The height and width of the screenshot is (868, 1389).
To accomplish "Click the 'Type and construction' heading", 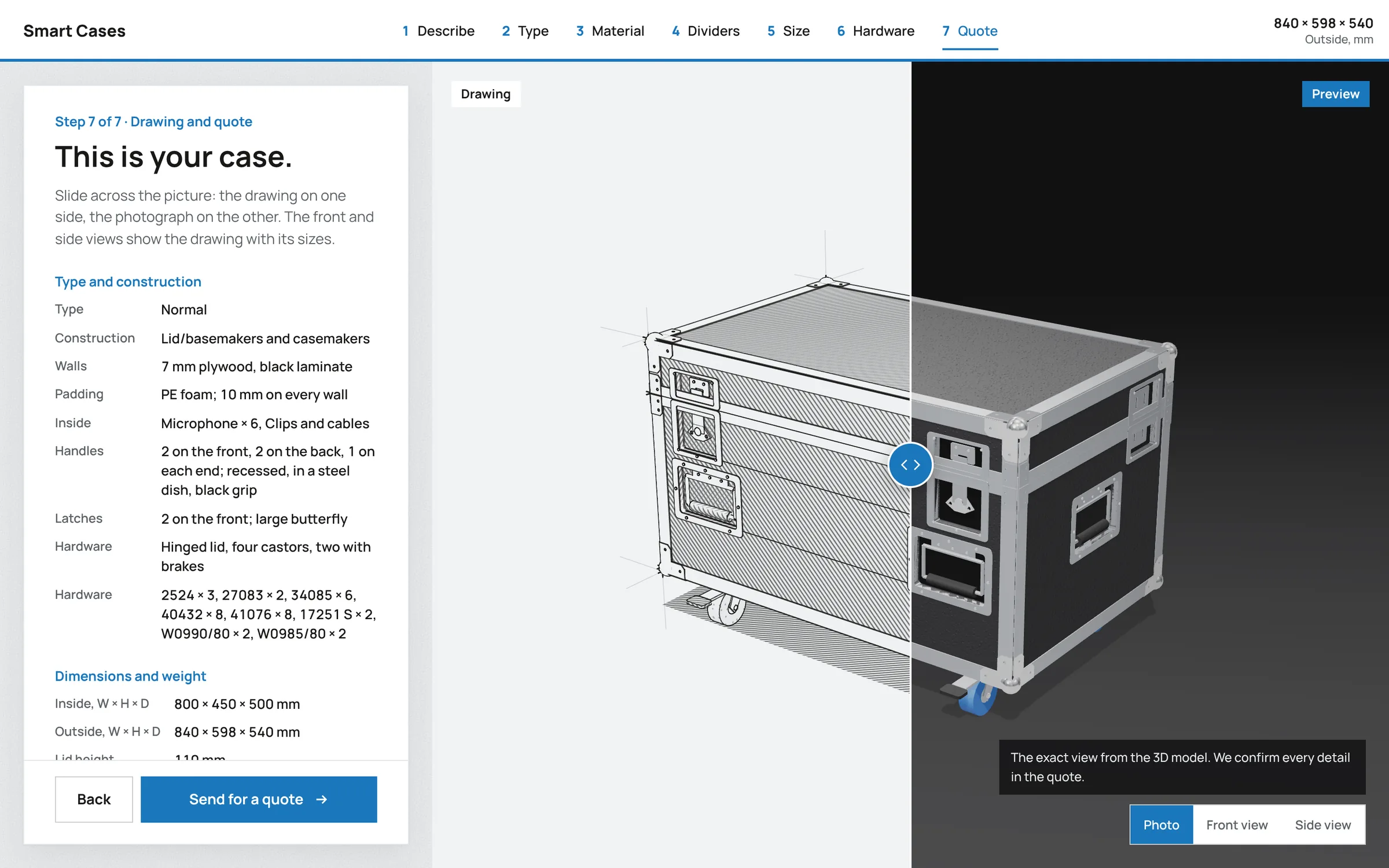I will [128, 282].
